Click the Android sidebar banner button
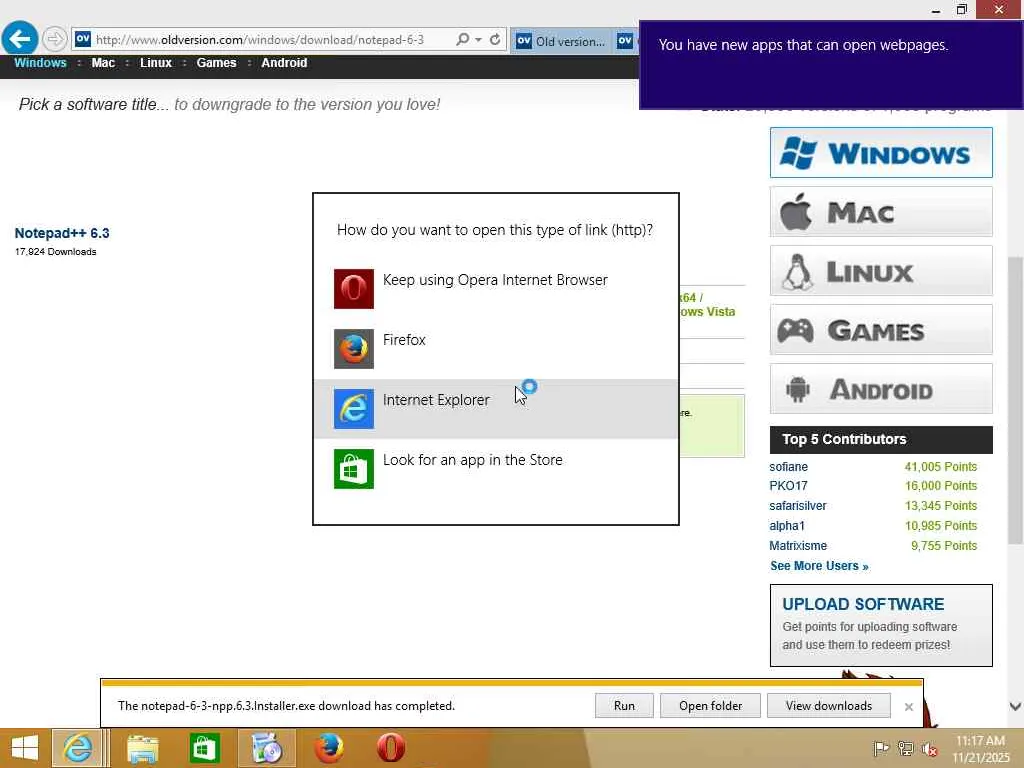The width and height of the screenshot is (1024, 768). click(x=881, y=389)
